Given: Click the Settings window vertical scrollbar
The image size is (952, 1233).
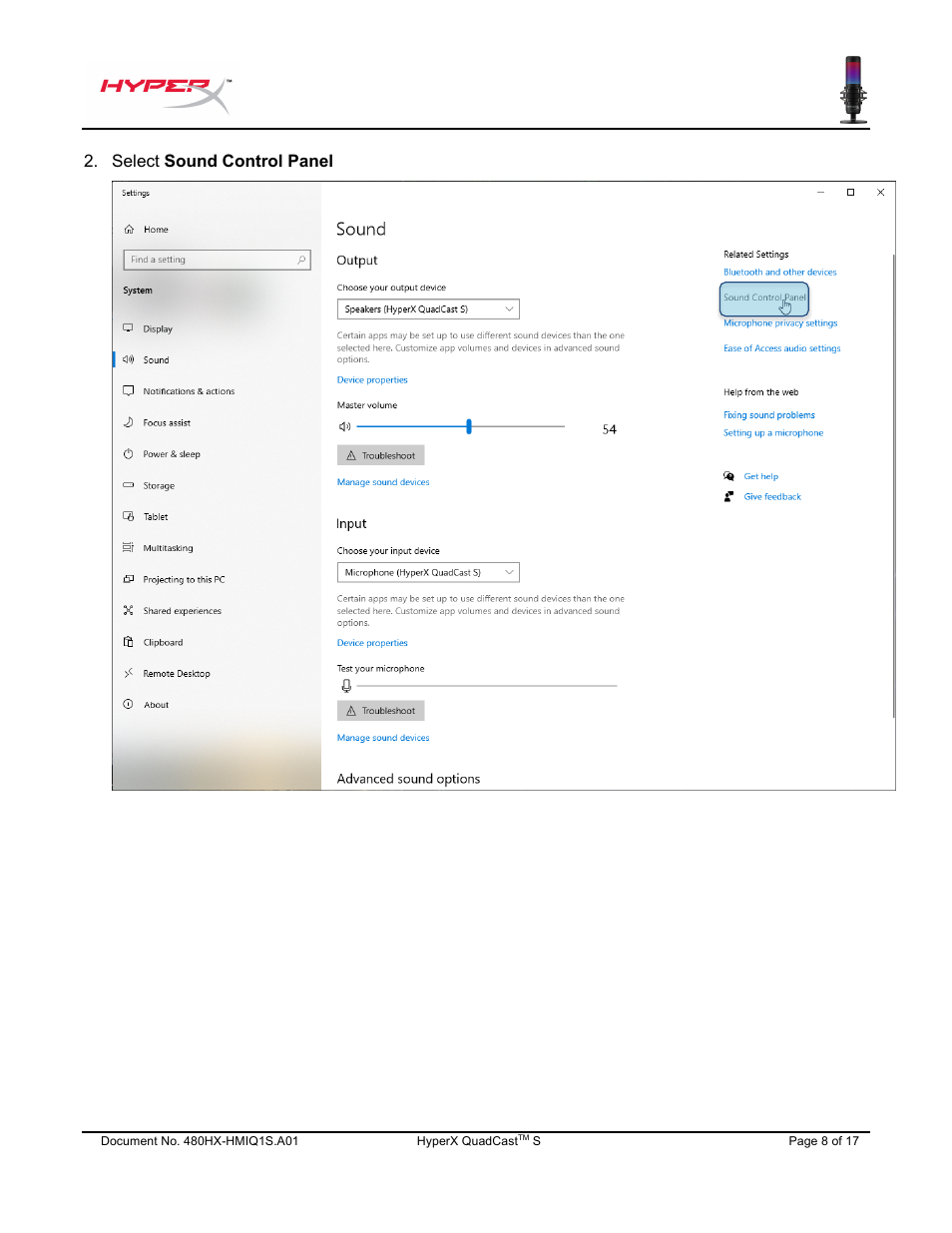Looking at the screenshot, I should coord(893,486).
